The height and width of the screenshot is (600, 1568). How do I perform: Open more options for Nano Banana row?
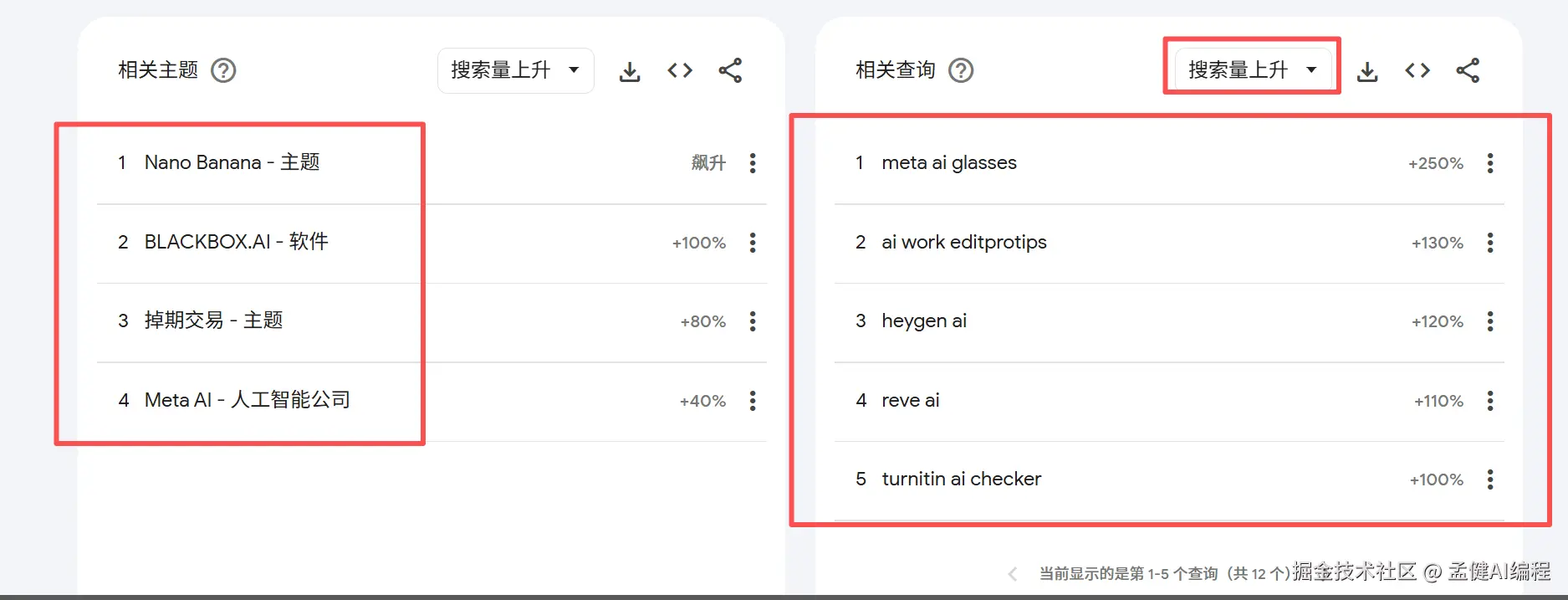click(x=753, y=163)
